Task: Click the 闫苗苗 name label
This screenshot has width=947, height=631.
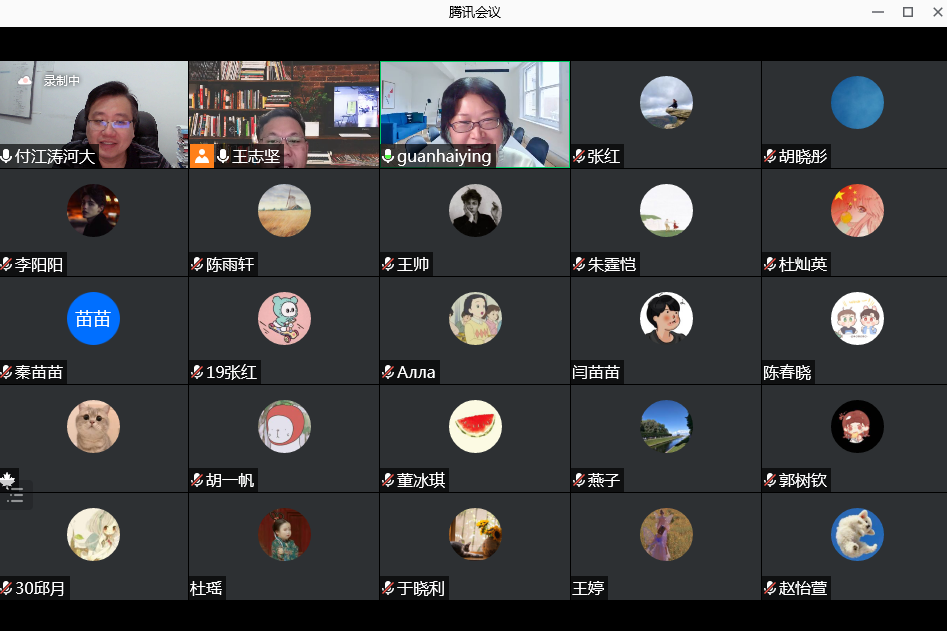Action: tap(596, 372)
